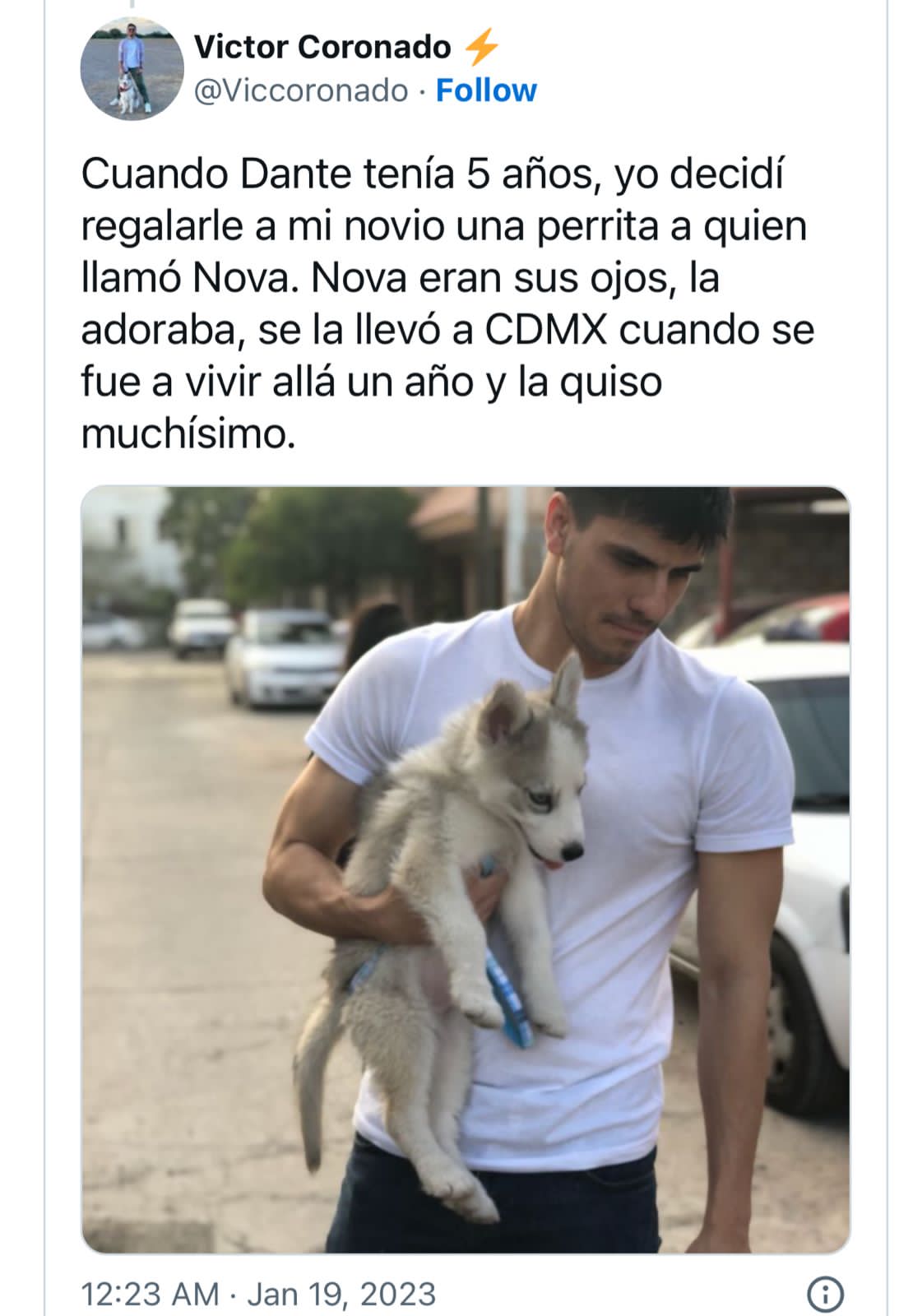This screenshot has width=899, height=1316.
Task: Open Victor Coronado's profile picture
Action: tap(132, 68)
